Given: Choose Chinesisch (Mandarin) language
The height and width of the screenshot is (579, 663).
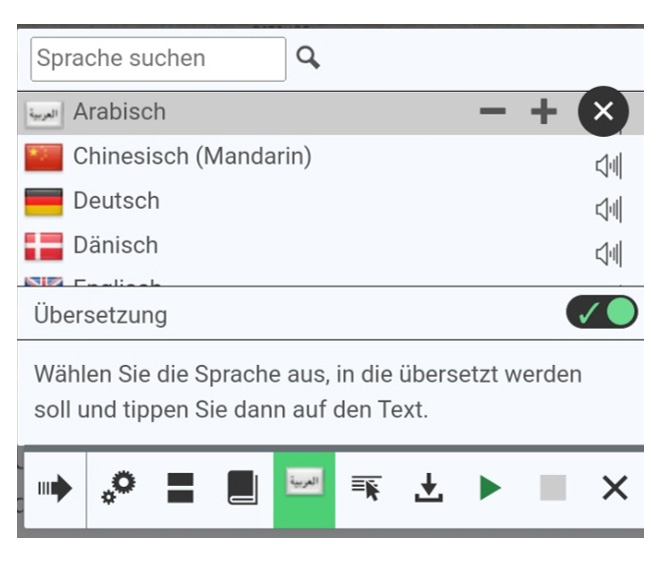Looking at the screenshot, I should point(192,157).
